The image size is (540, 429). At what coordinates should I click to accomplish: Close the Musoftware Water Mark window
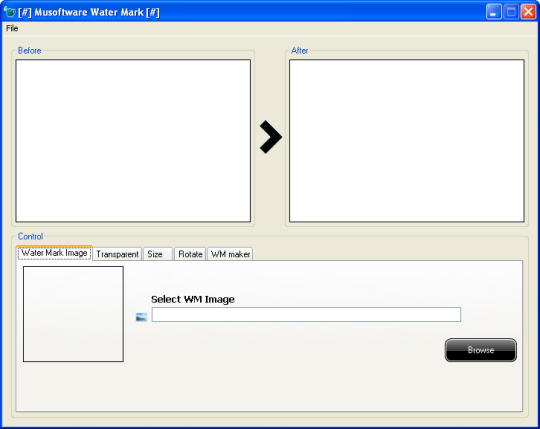click(x=528, y=12)
